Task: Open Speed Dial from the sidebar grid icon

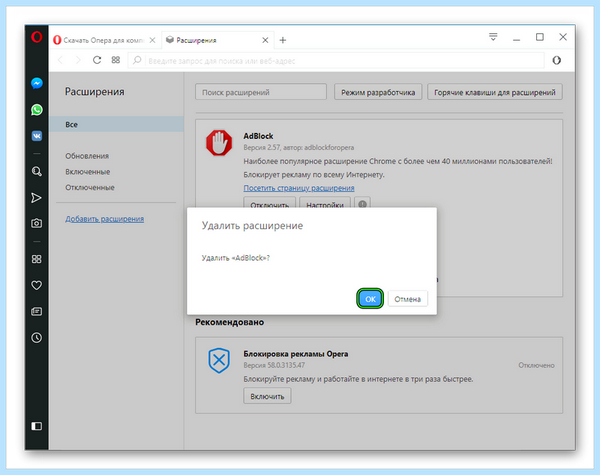Action: click(x=37, y=259)
